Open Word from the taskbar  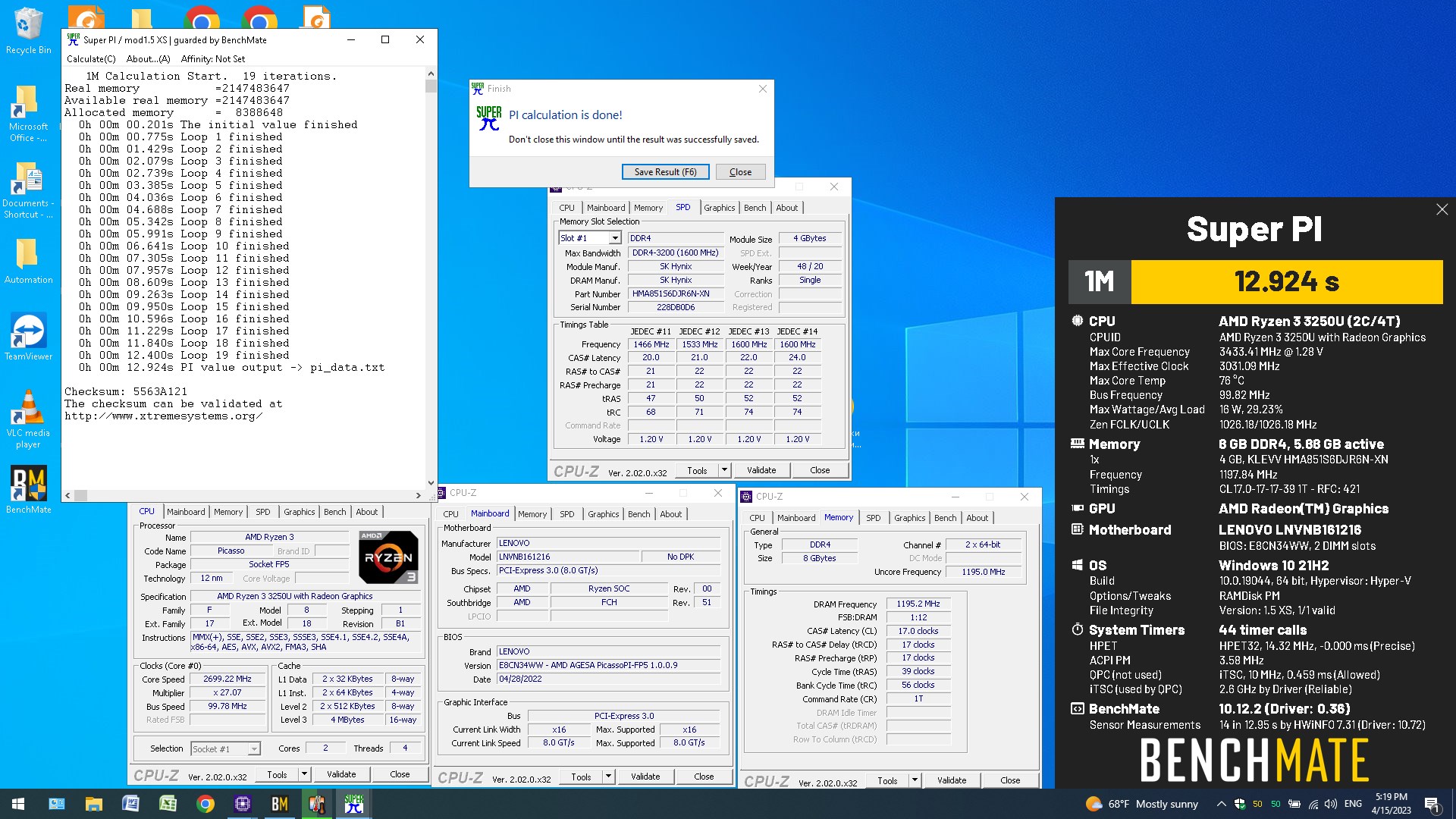pyautogui.click(x=130, y=804)
